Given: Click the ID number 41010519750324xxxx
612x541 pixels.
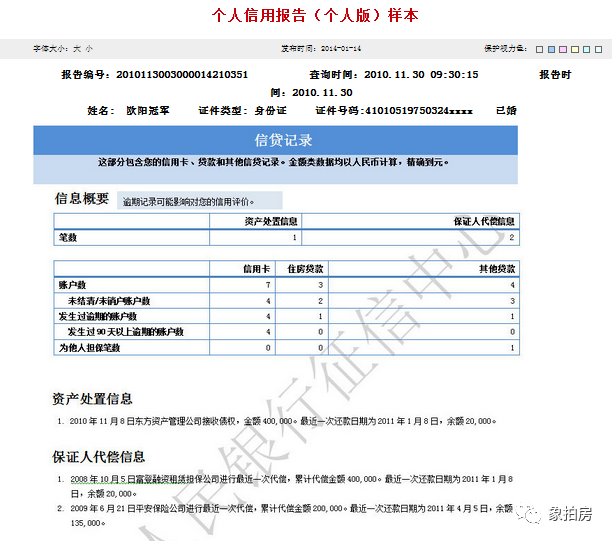Looking at the screenshot, I should tap(419, 110).
